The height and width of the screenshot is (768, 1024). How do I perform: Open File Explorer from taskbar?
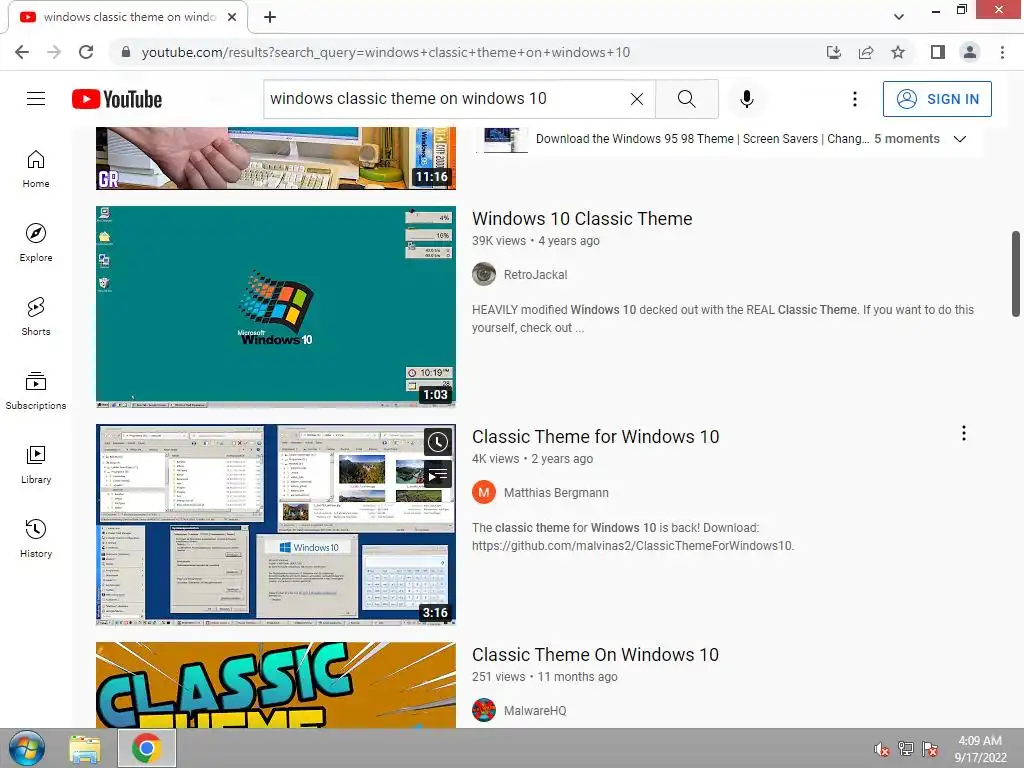[85, 748]
